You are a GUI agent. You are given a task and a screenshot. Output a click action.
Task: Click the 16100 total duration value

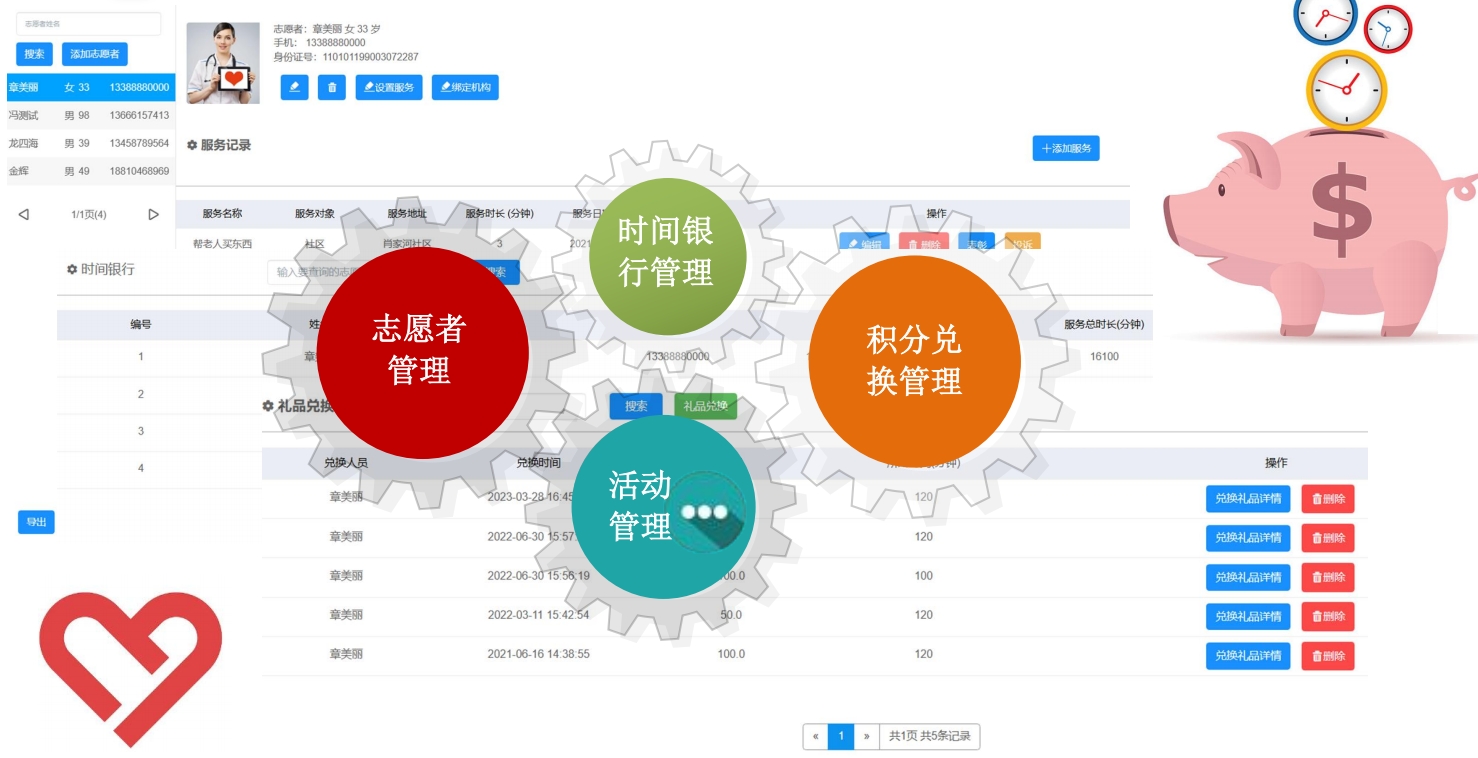coord(1104,357)
